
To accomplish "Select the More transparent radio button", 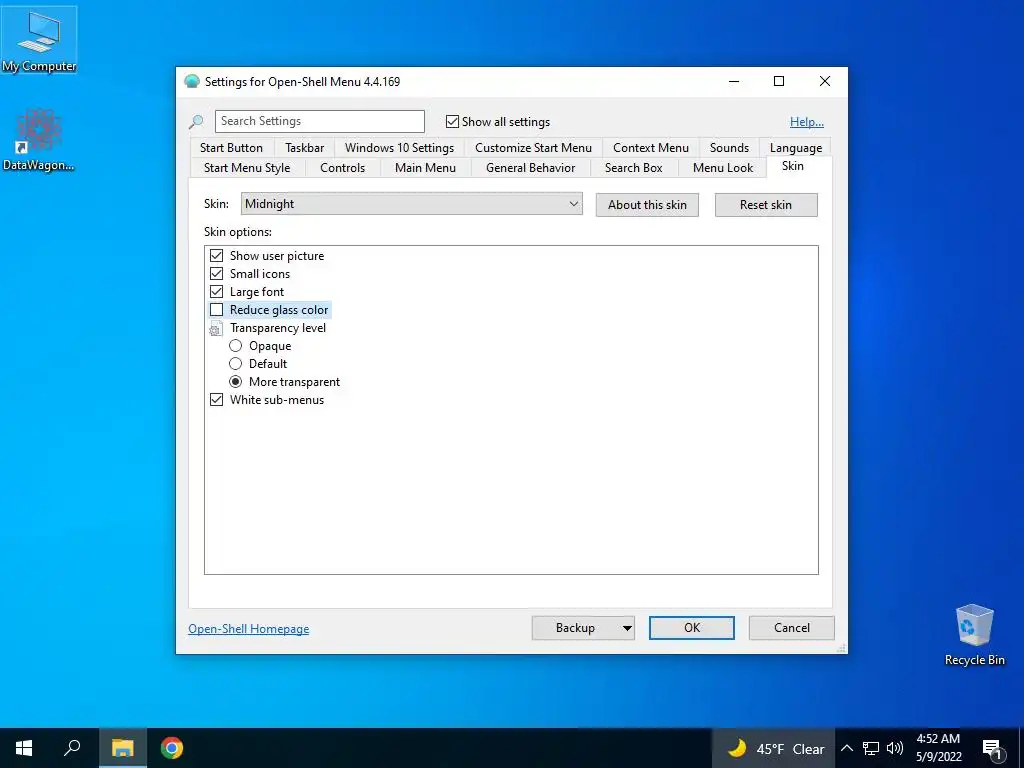I will pyautogui.click(x=236, y=381).
